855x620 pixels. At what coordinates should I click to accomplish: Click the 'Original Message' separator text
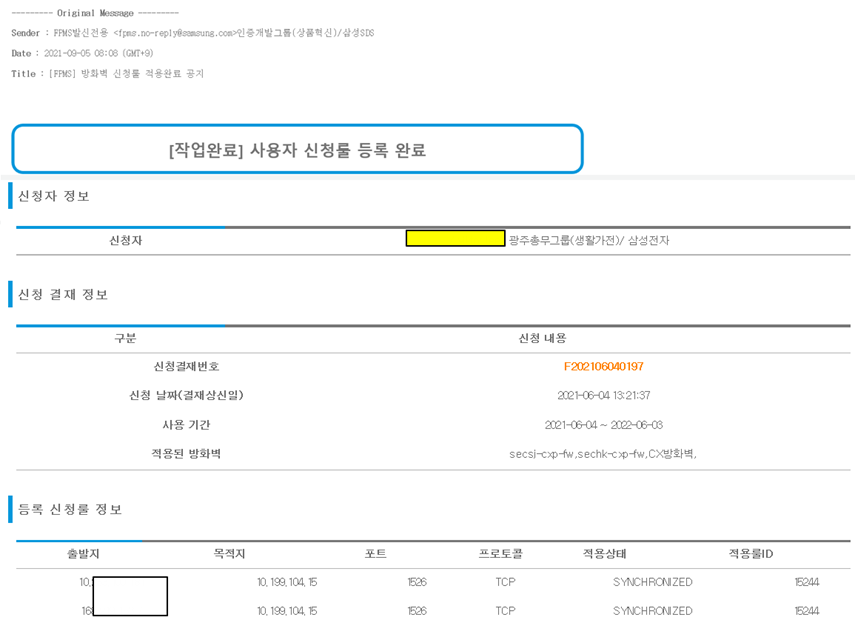(x=95, y=13)
